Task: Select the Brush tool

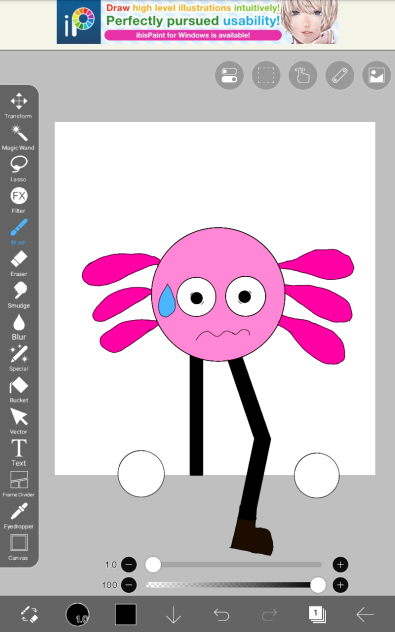Action: click(19, 232)
